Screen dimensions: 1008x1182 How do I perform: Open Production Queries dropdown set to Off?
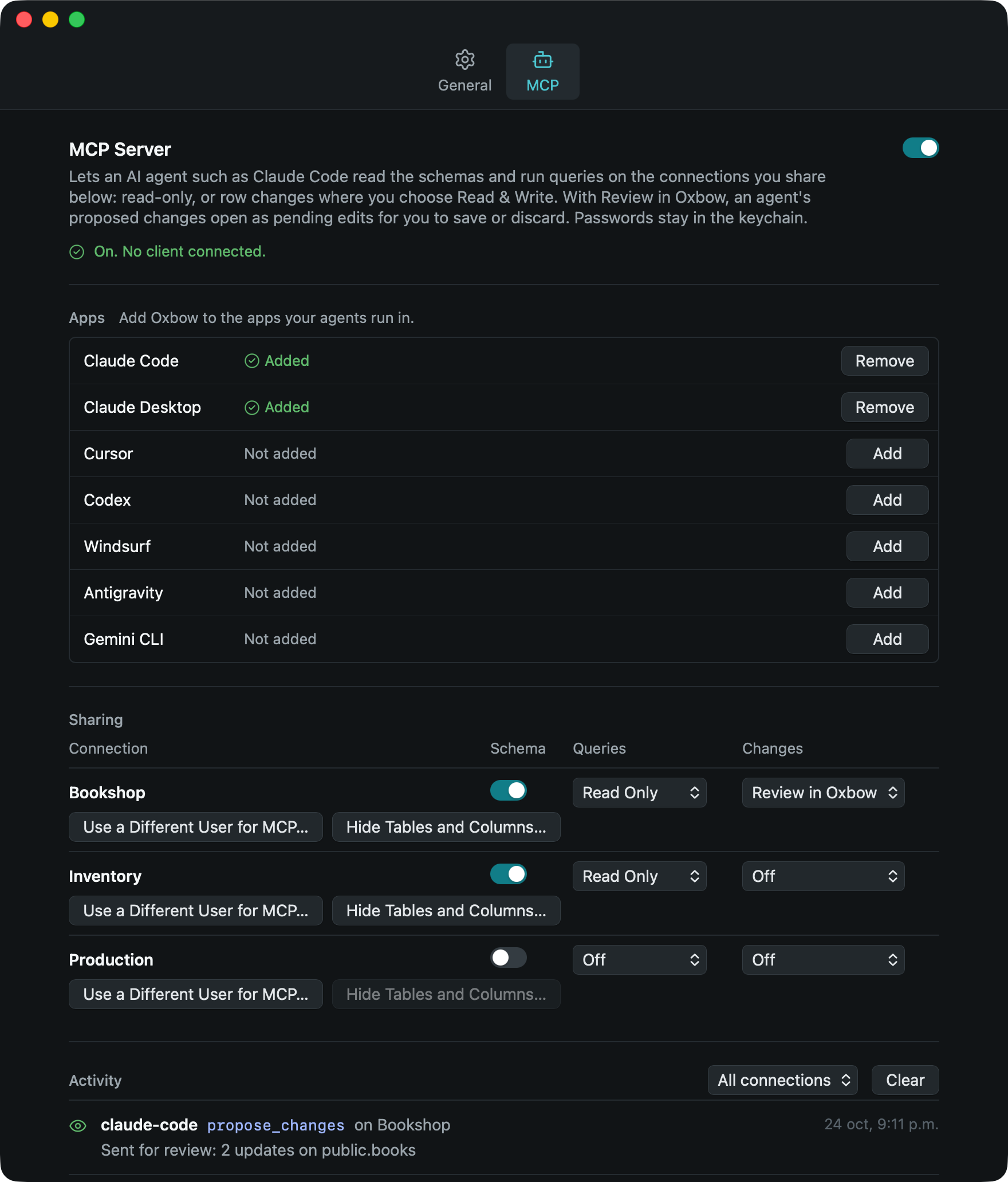pyautogui.click(x=640, y=960)
